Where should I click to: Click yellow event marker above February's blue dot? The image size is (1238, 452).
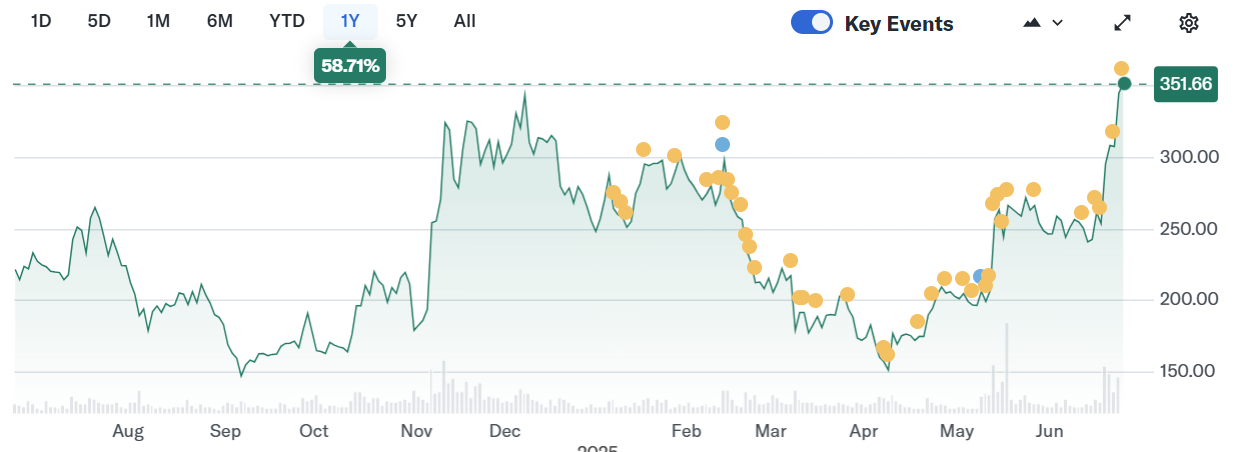[x=722, y=122]
